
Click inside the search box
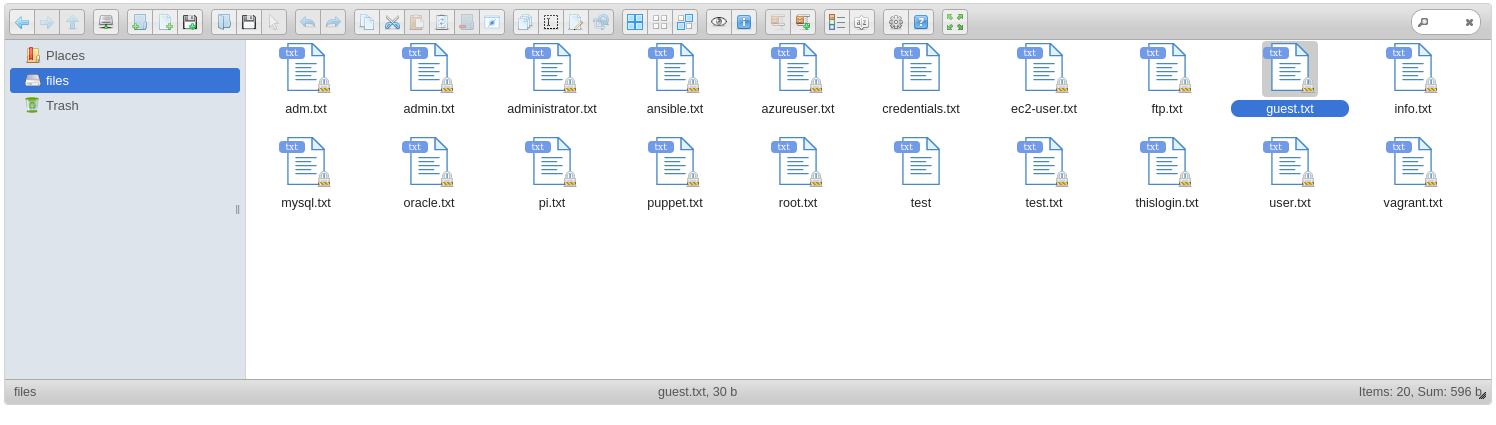tap(1446, 22)
